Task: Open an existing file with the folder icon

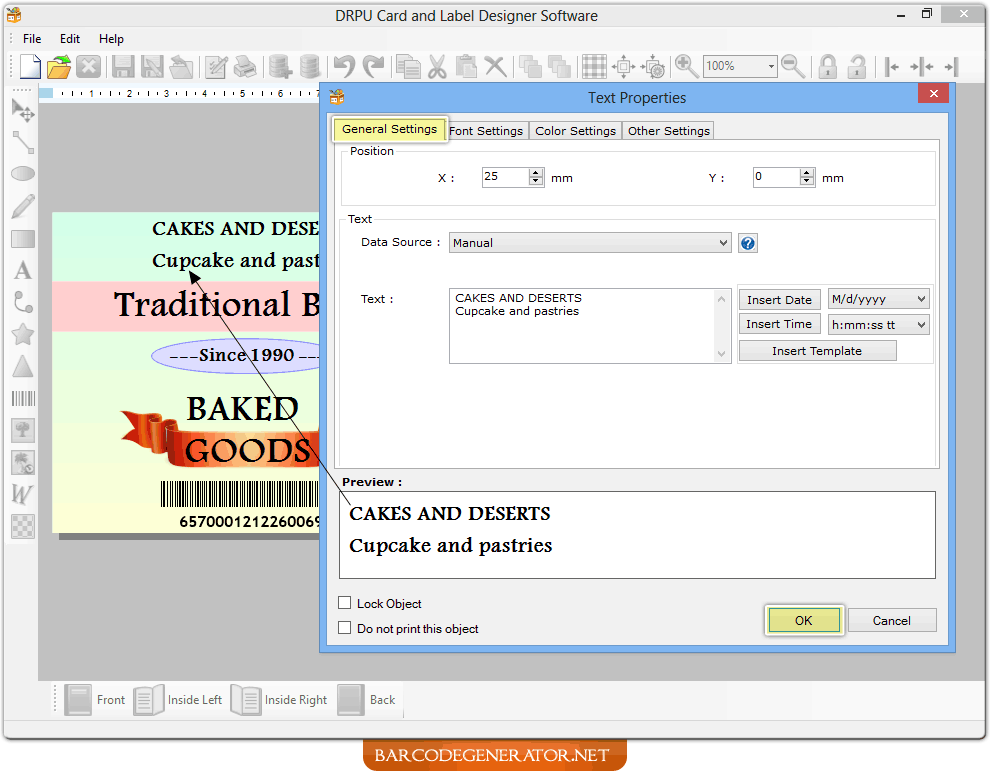Action: tap(59, 66)
